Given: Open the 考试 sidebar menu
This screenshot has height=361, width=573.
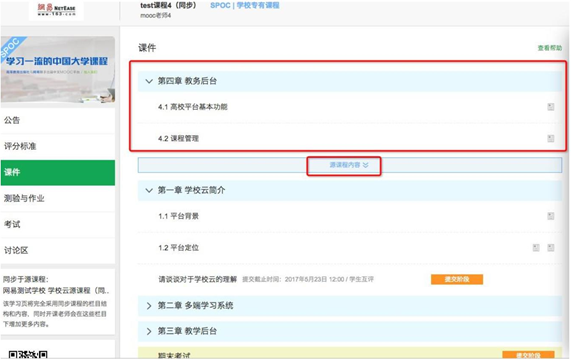Looking at the screenshot, I should coord(58,224).
